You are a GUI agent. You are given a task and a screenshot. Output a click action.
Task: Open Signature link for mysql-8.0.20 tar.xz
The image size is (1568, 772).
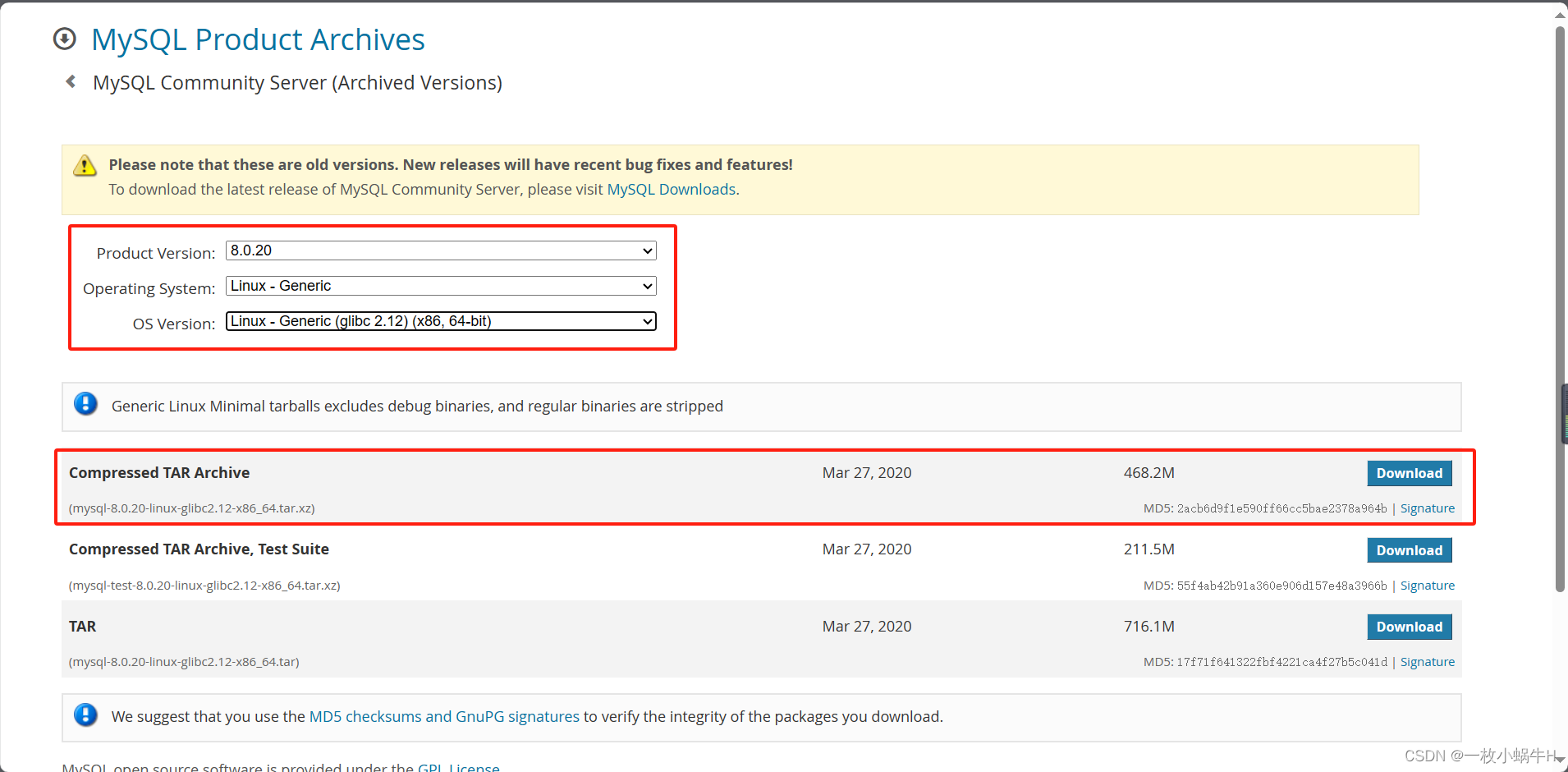[1427, 508]
